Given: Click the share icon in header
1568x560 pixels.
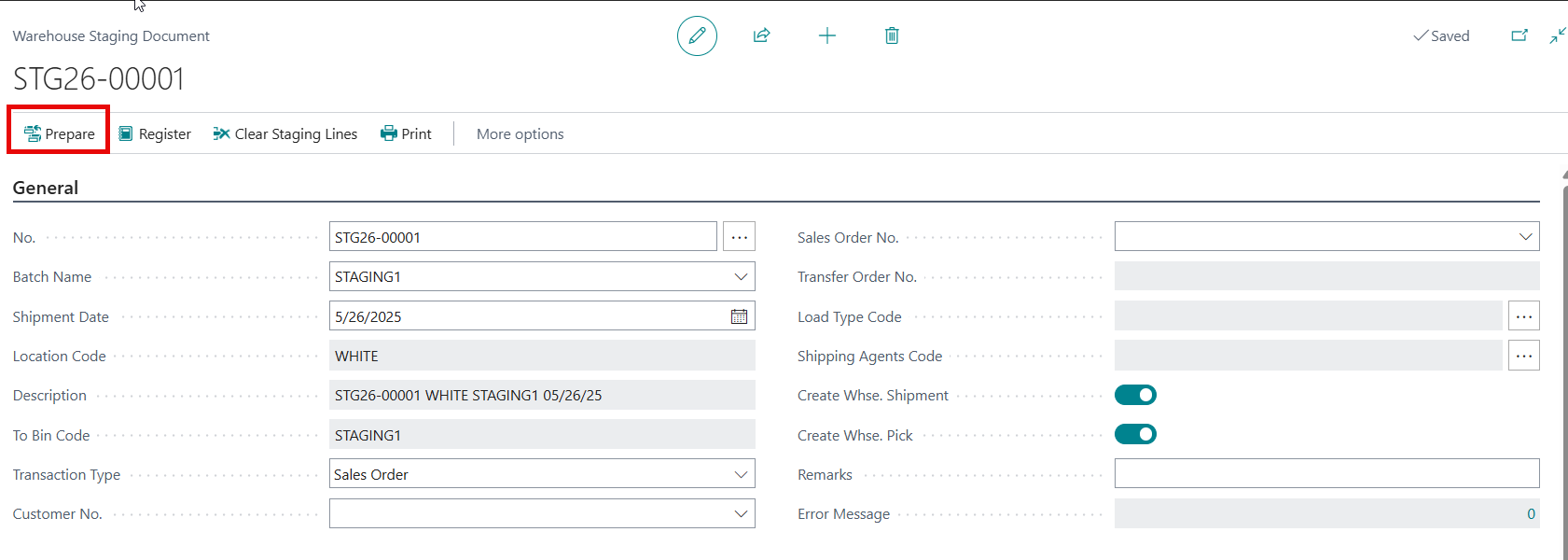Looking at the screenshot, I should point(762,36).
